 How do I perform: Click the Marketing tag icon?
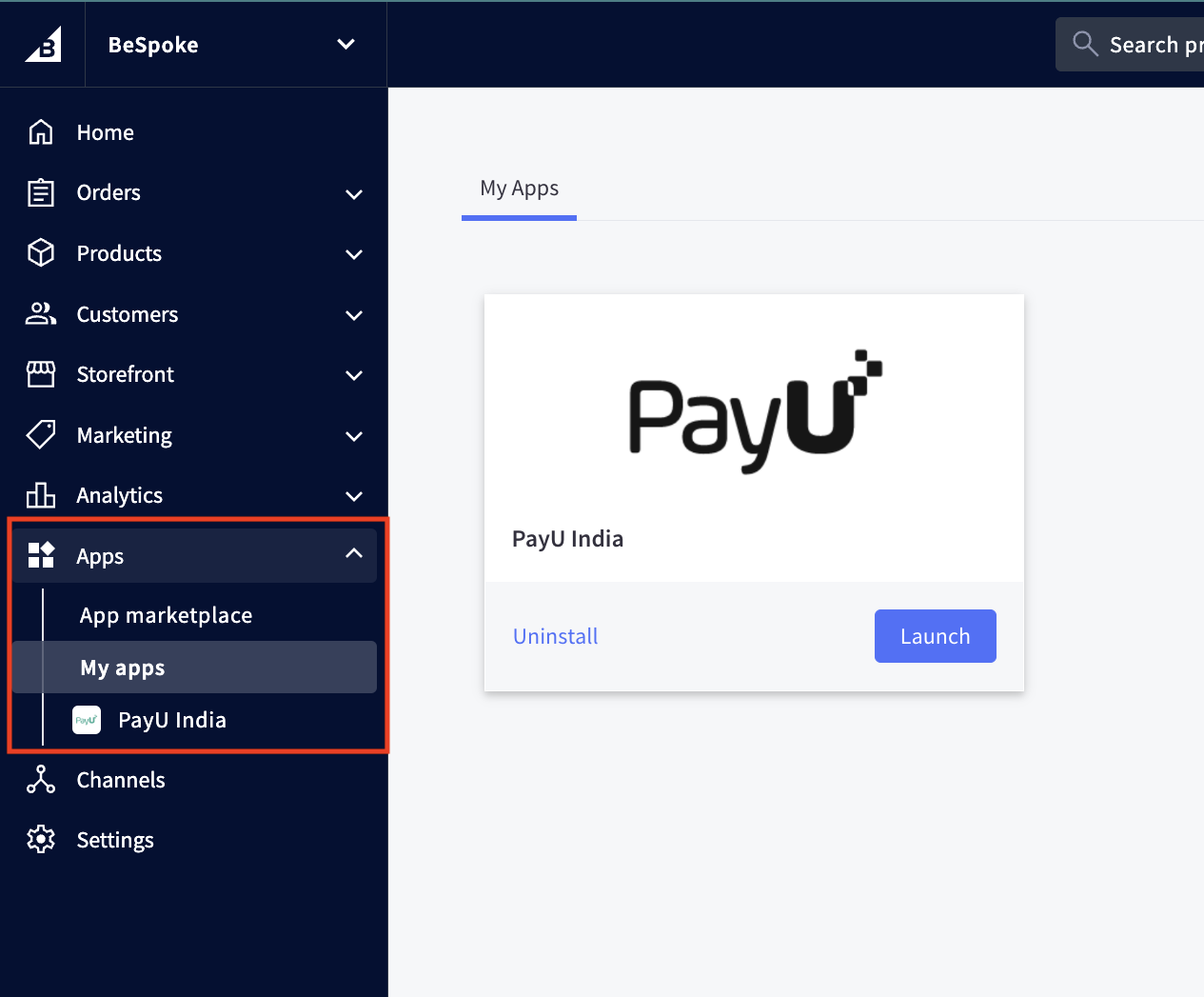(41, 434)
